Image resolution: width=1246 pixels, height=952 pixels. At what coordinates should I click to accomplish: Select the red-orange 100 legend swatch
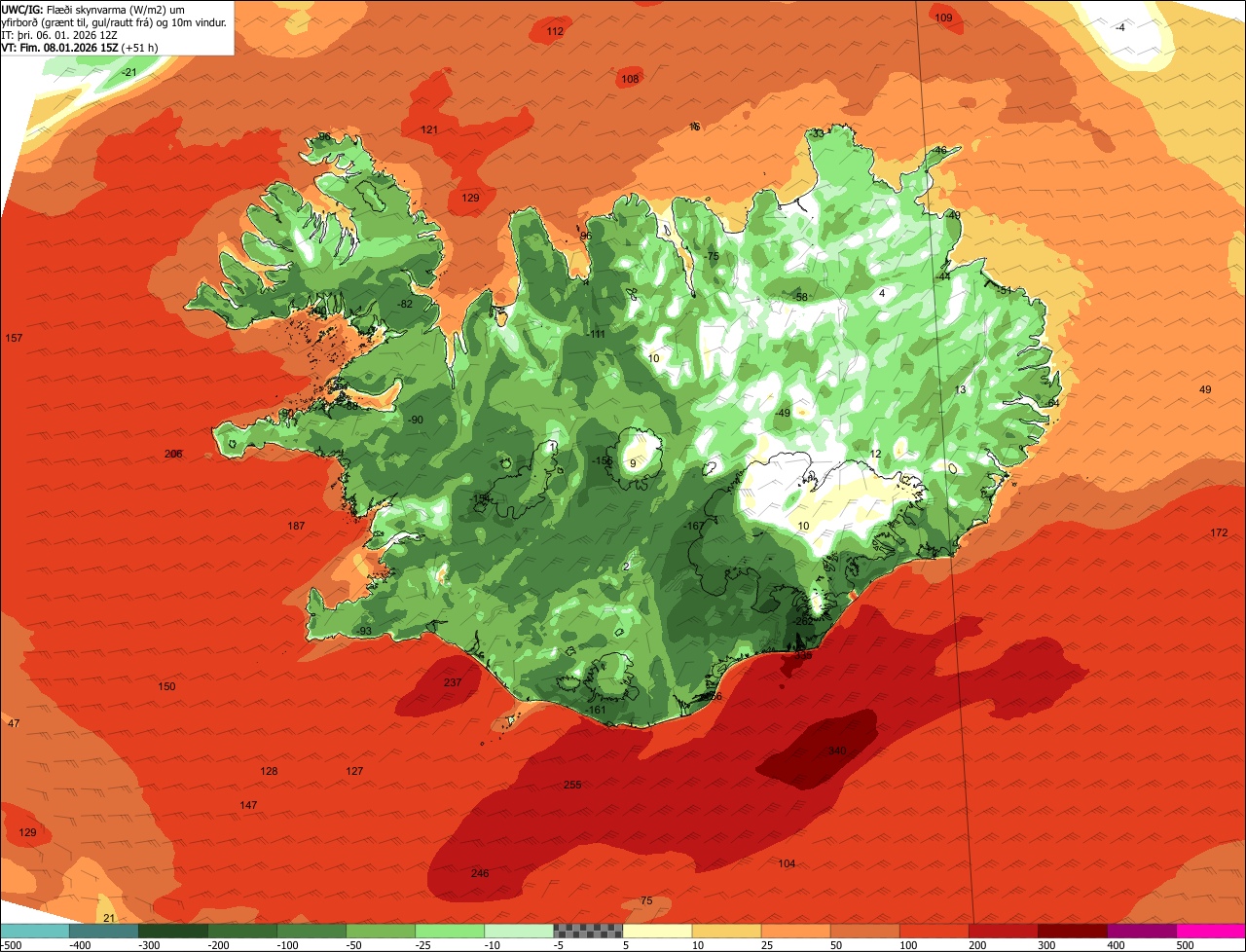(934, 931)
